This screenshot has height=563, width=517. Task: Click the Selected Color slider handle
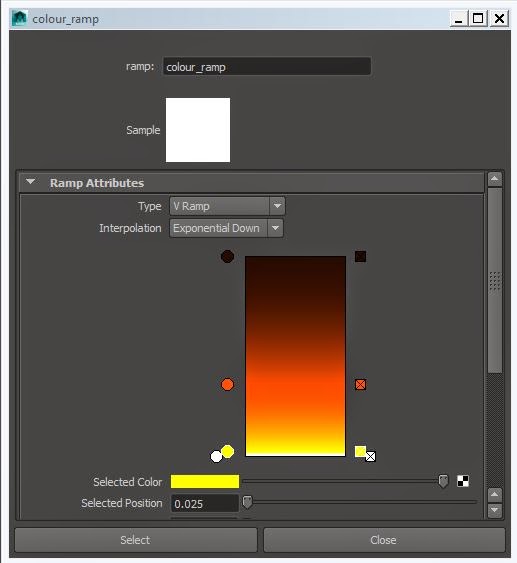pyautogui.click(x=443, y=481)
